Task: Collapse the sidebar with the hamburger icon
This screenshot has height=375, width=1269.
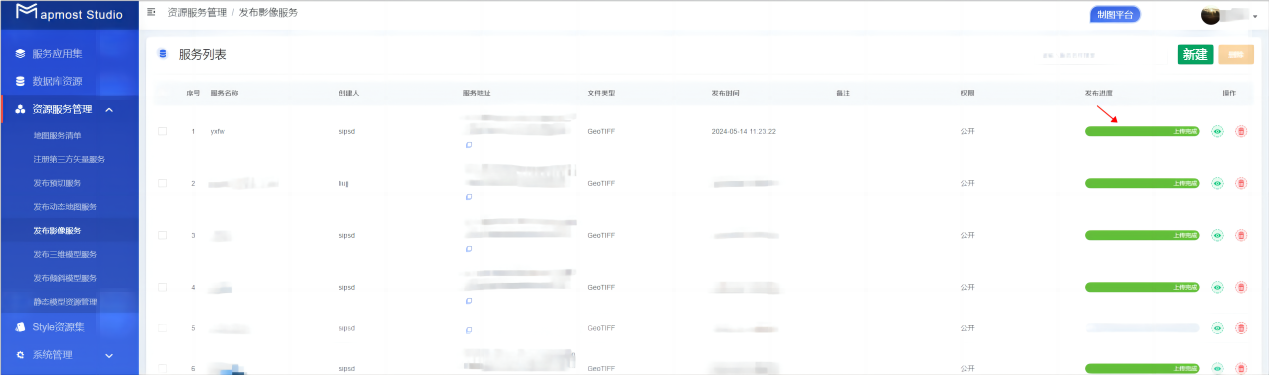Action: click(151, 13)
